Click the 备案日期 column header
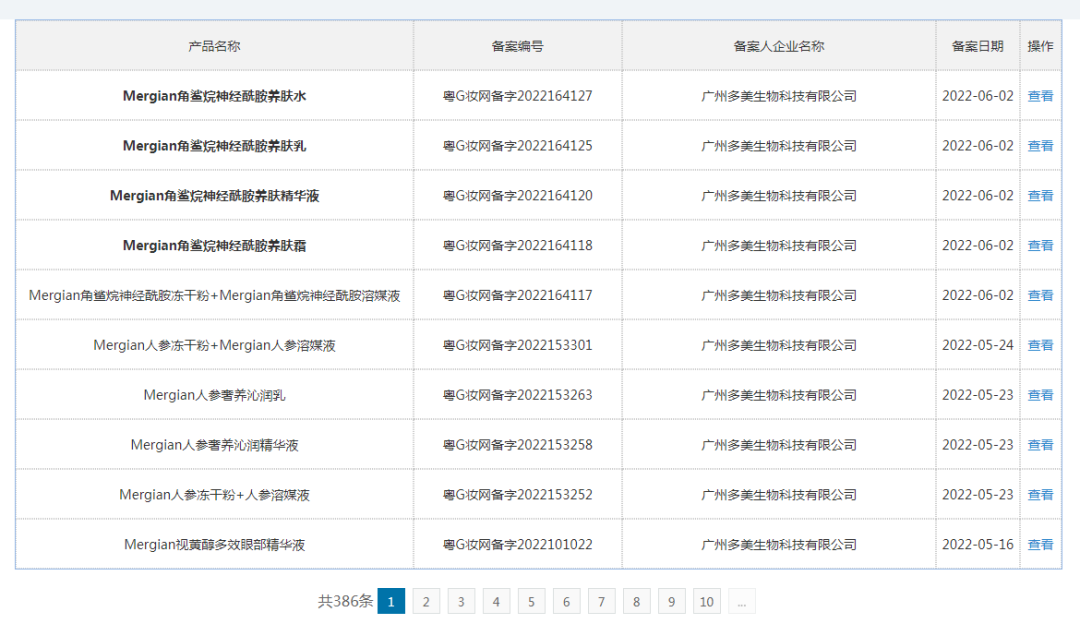1080x624 pixels. [977, 46]
